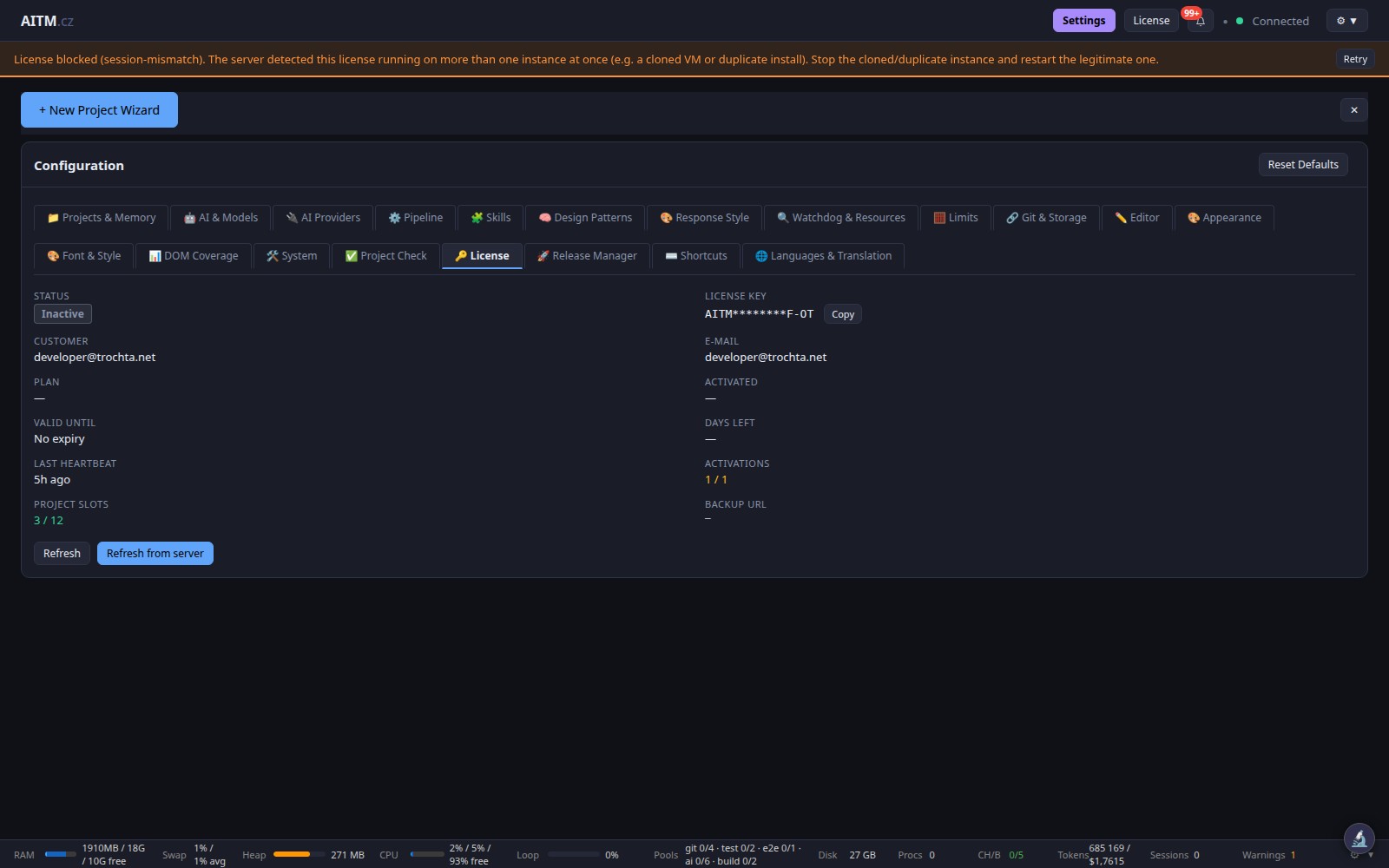Open the Skills tab
This screenshot has height=868, width=1389.
pos(490,218)
